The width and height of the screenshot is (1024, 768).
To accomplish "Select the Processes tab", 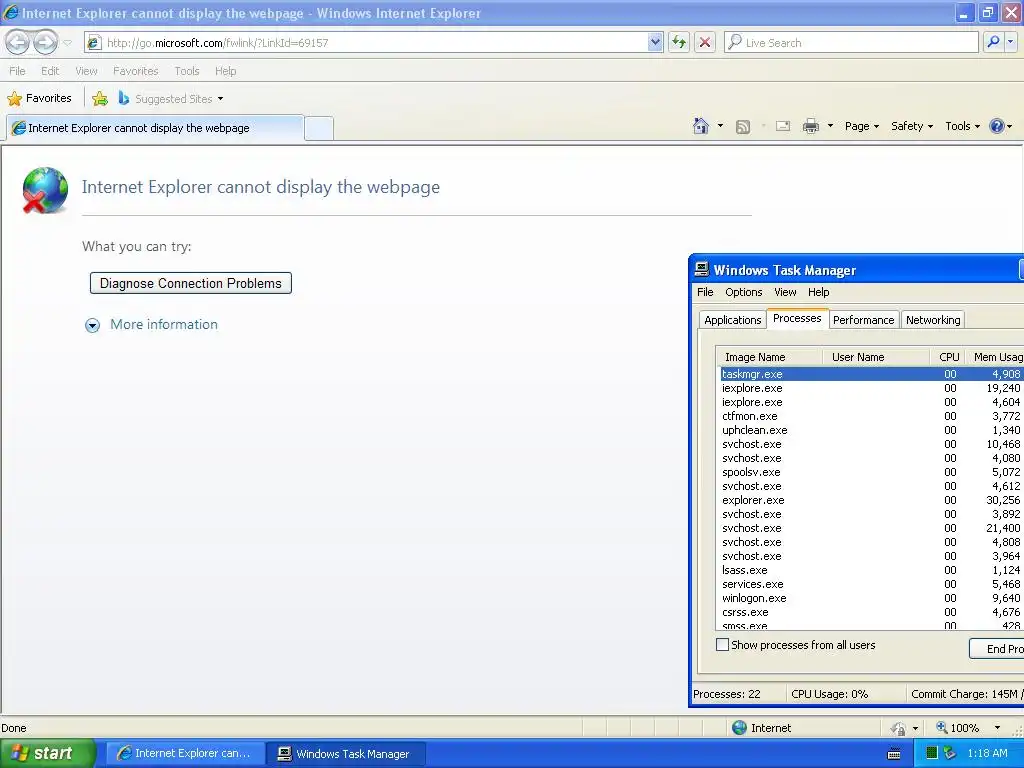I will (797, 318).
